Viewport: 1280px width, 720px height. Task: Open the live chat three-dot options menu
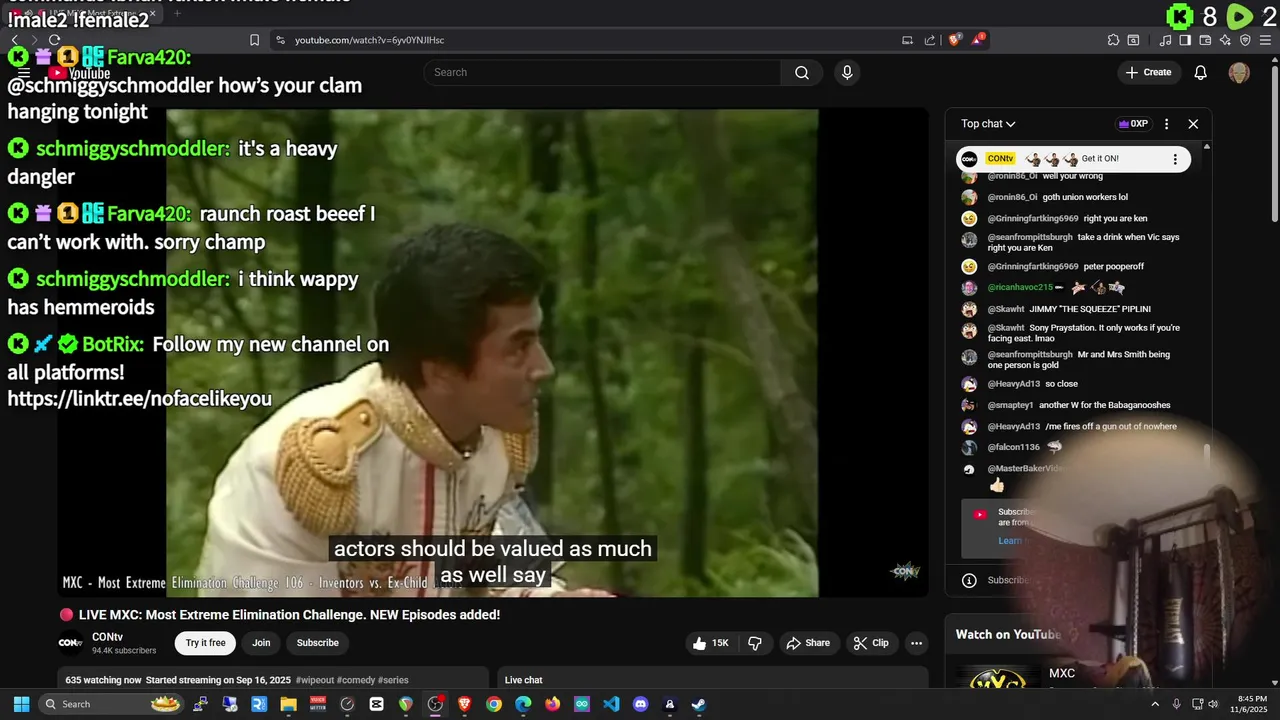coord(1166,124)
